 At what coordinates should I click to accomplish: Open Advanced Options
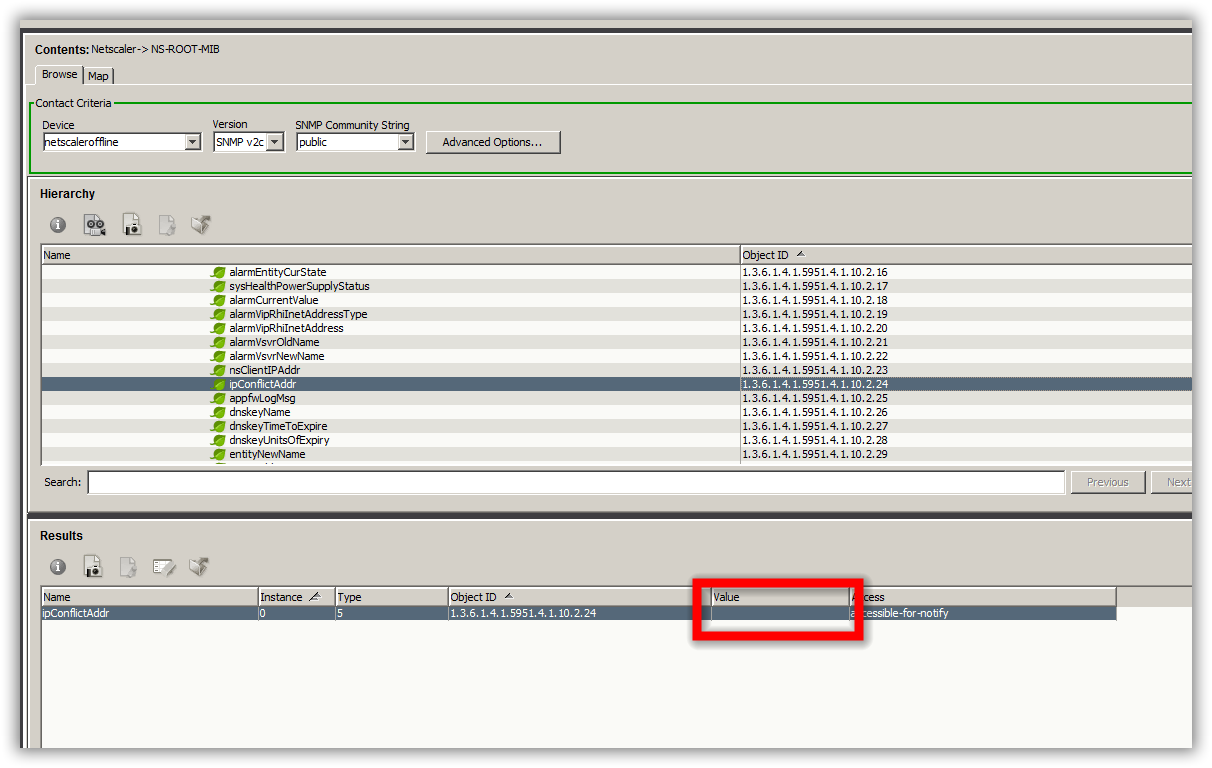pos(493,142)
